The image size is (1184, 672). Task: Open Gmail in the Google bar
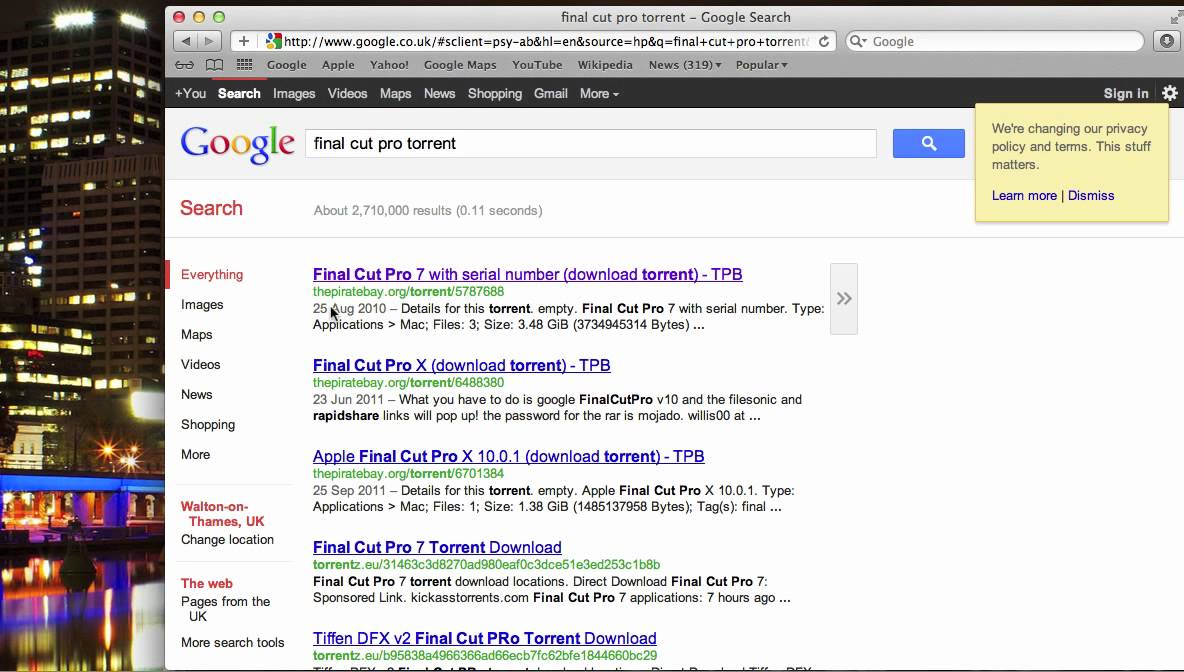click(x=550, y=94)
